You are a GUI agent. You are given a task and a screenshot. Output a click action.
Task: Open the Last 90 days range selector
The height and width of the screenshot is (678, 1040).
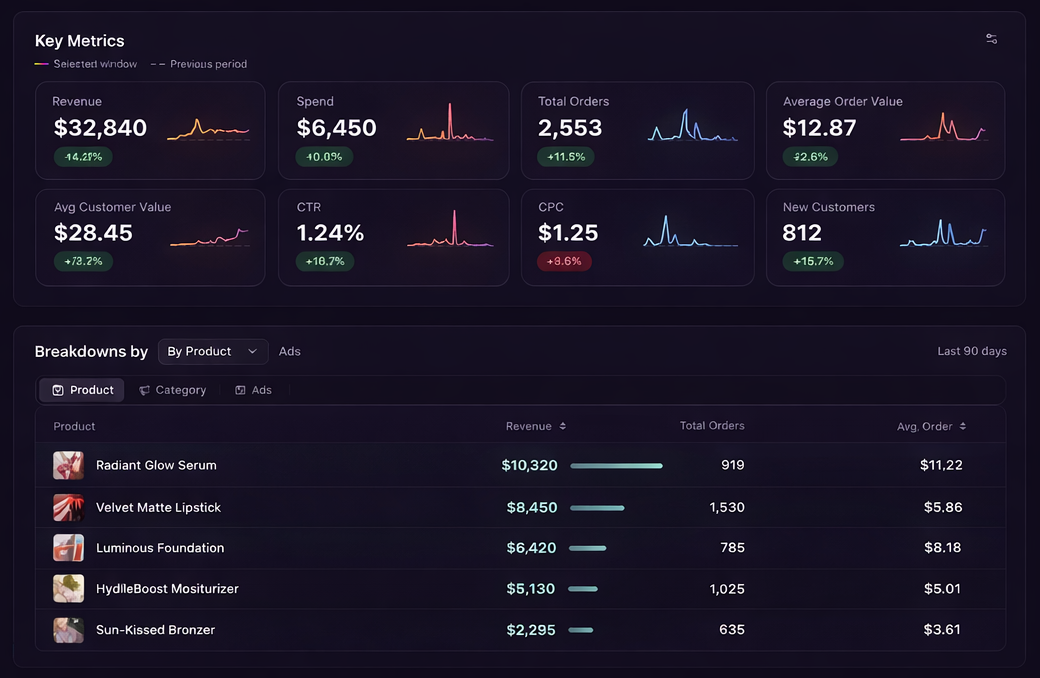971,351
